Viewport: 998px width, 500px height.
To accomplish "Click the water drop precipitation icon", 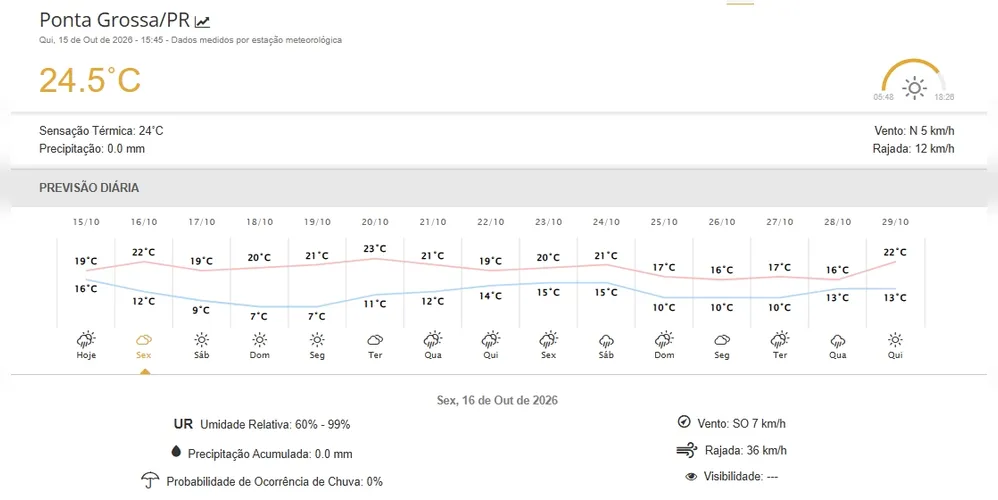I will tap(176, 452).
